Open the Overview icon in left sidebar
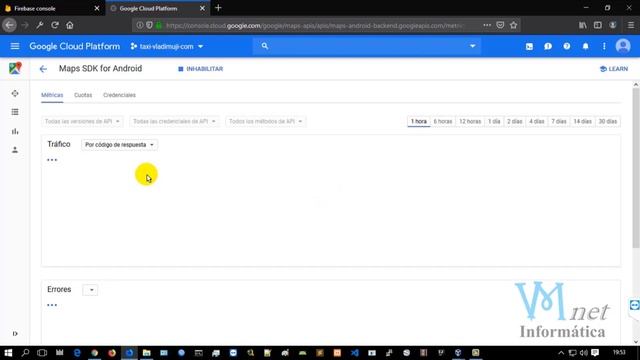640x360 pixels. [15, 93]
